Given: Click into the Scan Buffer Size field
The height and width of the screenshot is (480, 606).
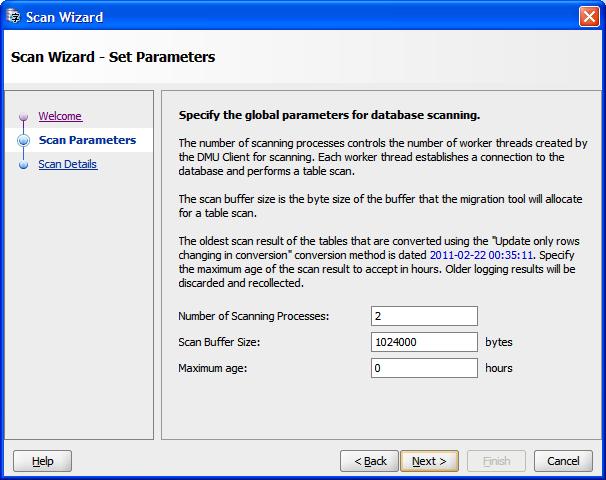Looking at the screenshot, I should [x=423, y=342].
